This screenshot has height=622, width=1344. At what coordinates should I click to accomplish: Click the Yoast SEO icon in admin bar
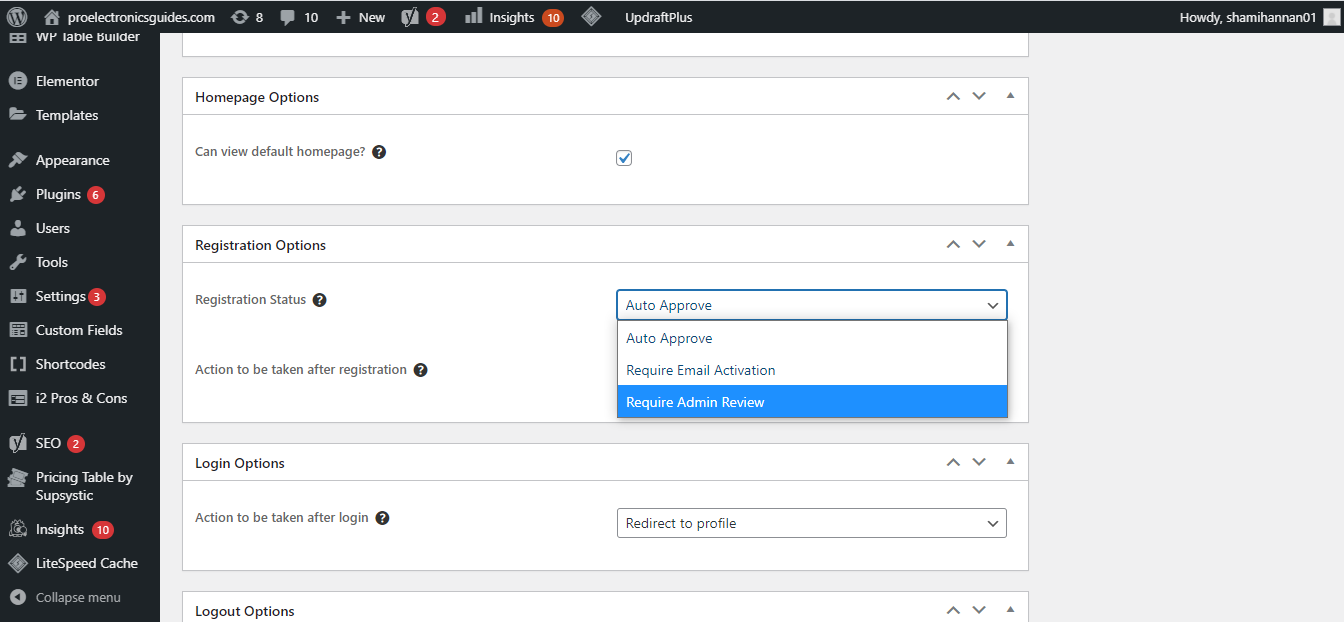click(410, 17)
